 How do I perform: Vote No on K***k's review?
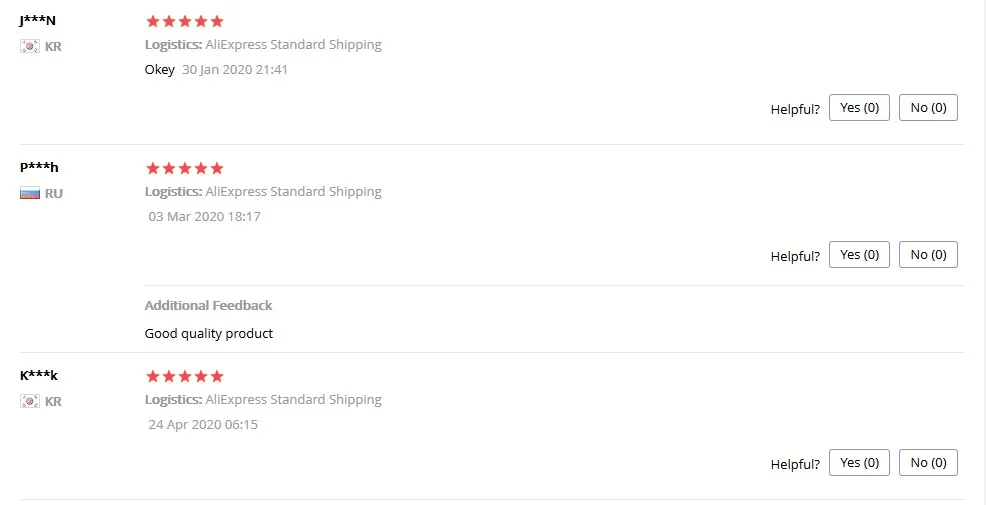click(x=928, y=462)
